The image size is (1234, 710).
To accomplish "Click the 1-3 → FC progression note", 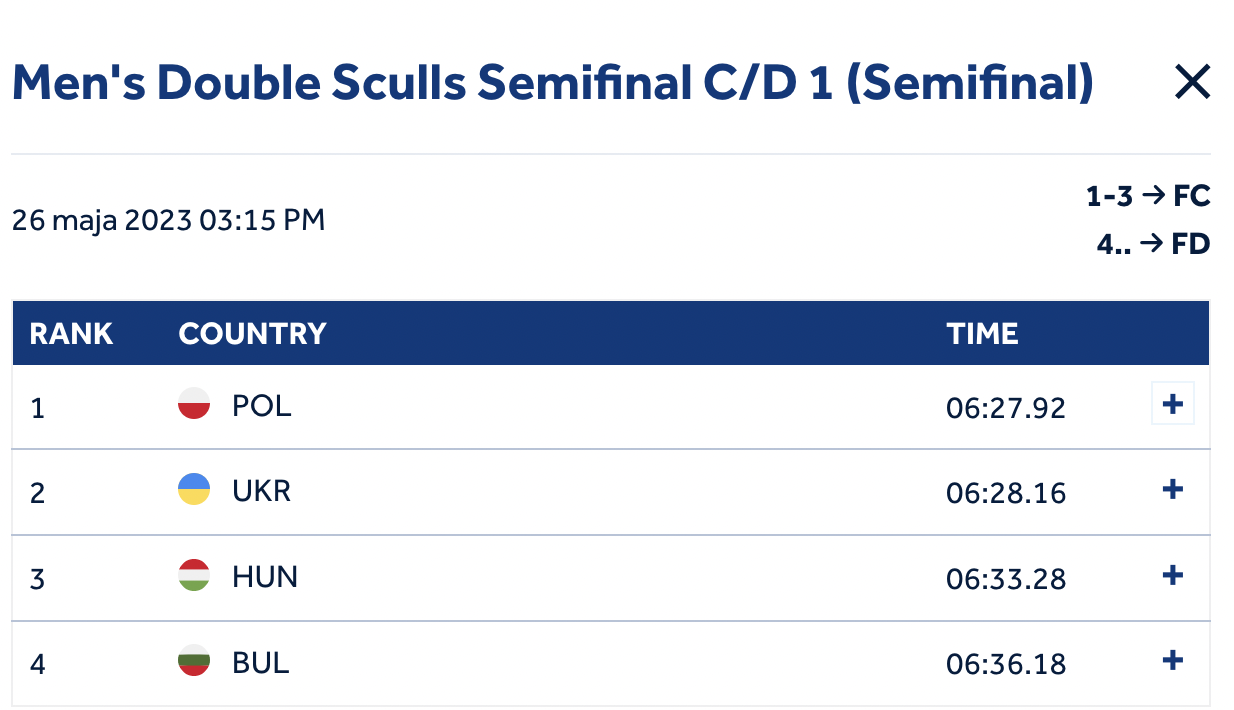I will point(1148,196).
